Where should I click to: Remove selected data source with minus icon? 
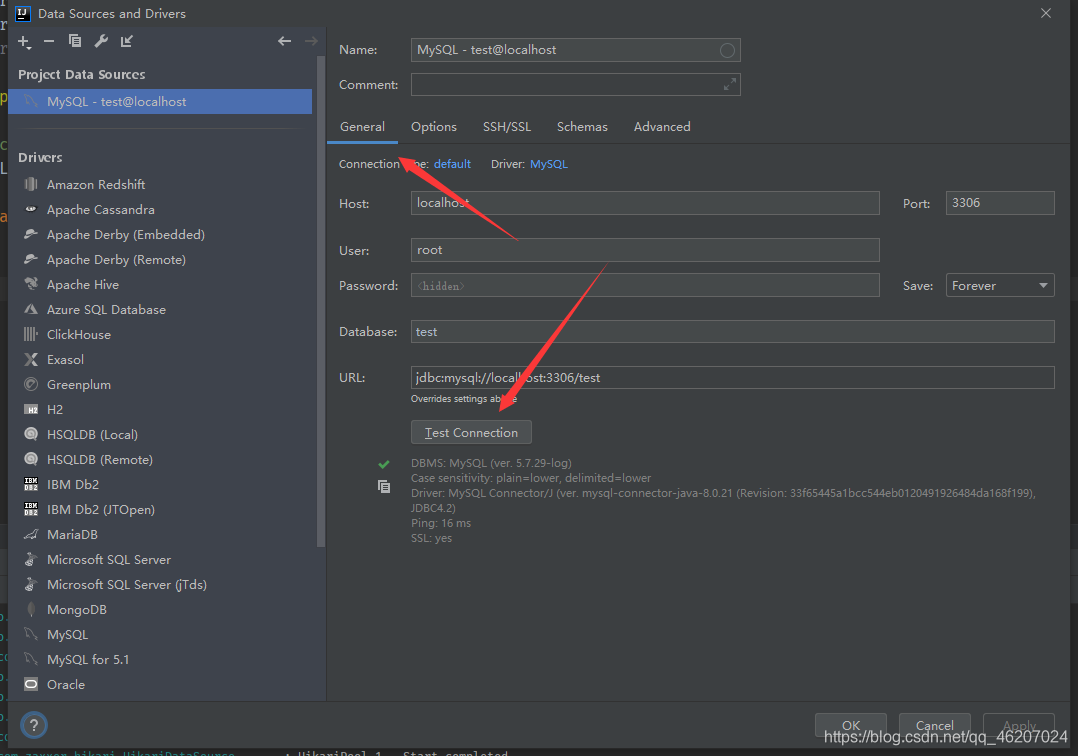(x=49, y=42)
